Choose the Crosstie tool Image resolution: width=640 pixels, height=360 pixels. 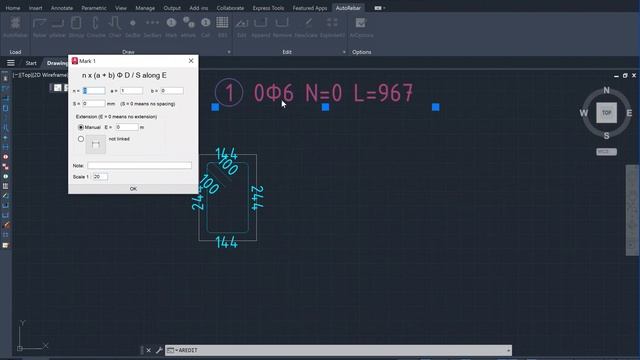click(96, 27)
